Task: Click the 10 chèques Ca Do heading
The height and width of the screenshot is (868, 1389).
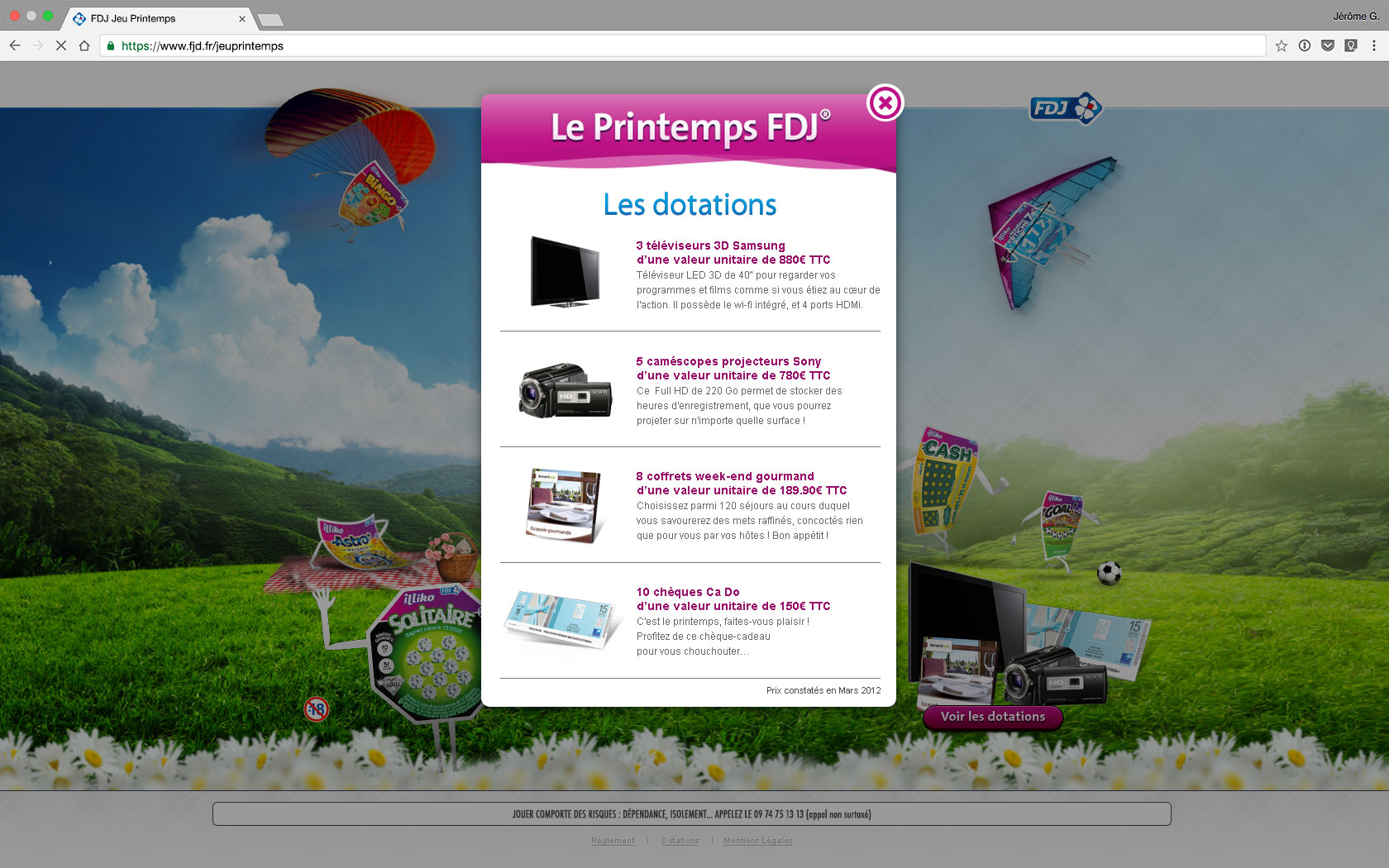Action: [733, 599]
